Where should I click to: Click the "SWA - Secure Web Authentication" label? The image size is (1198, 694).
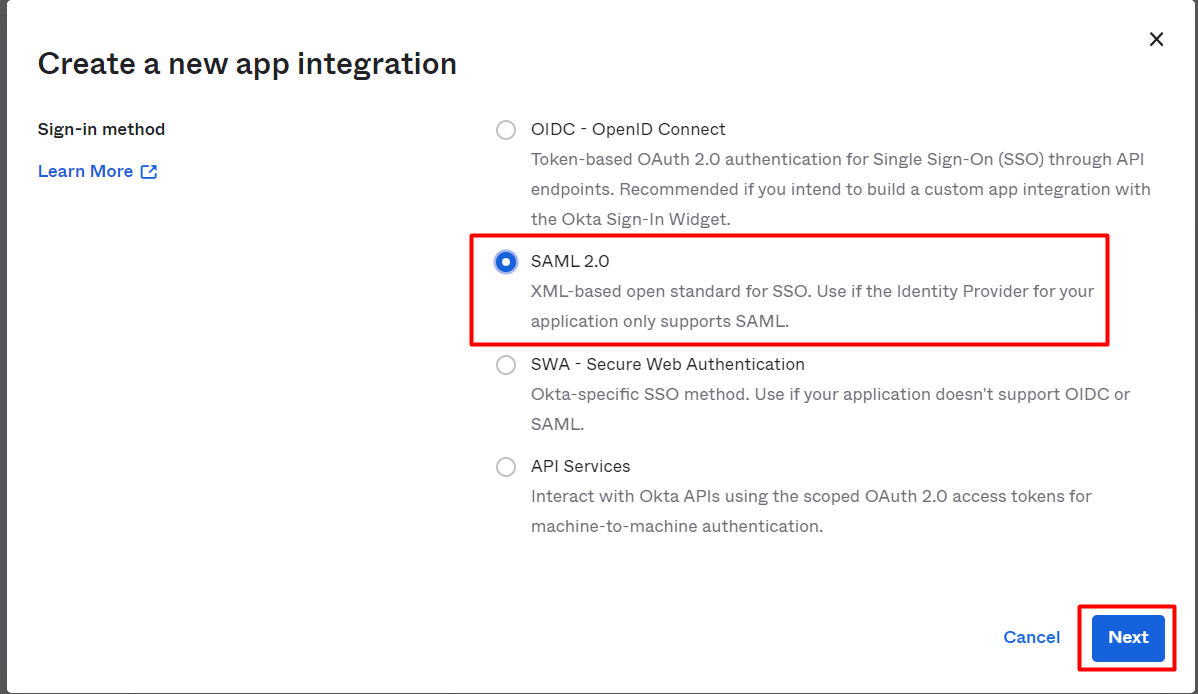(x=667, y=365)
